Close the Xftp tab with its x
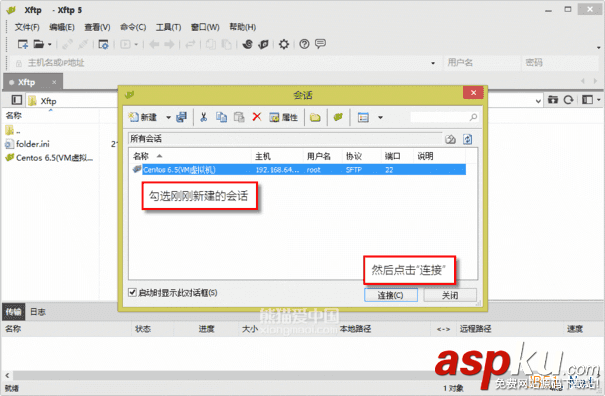This screenshot has width=605, height=396. click(x=54, y=82)
